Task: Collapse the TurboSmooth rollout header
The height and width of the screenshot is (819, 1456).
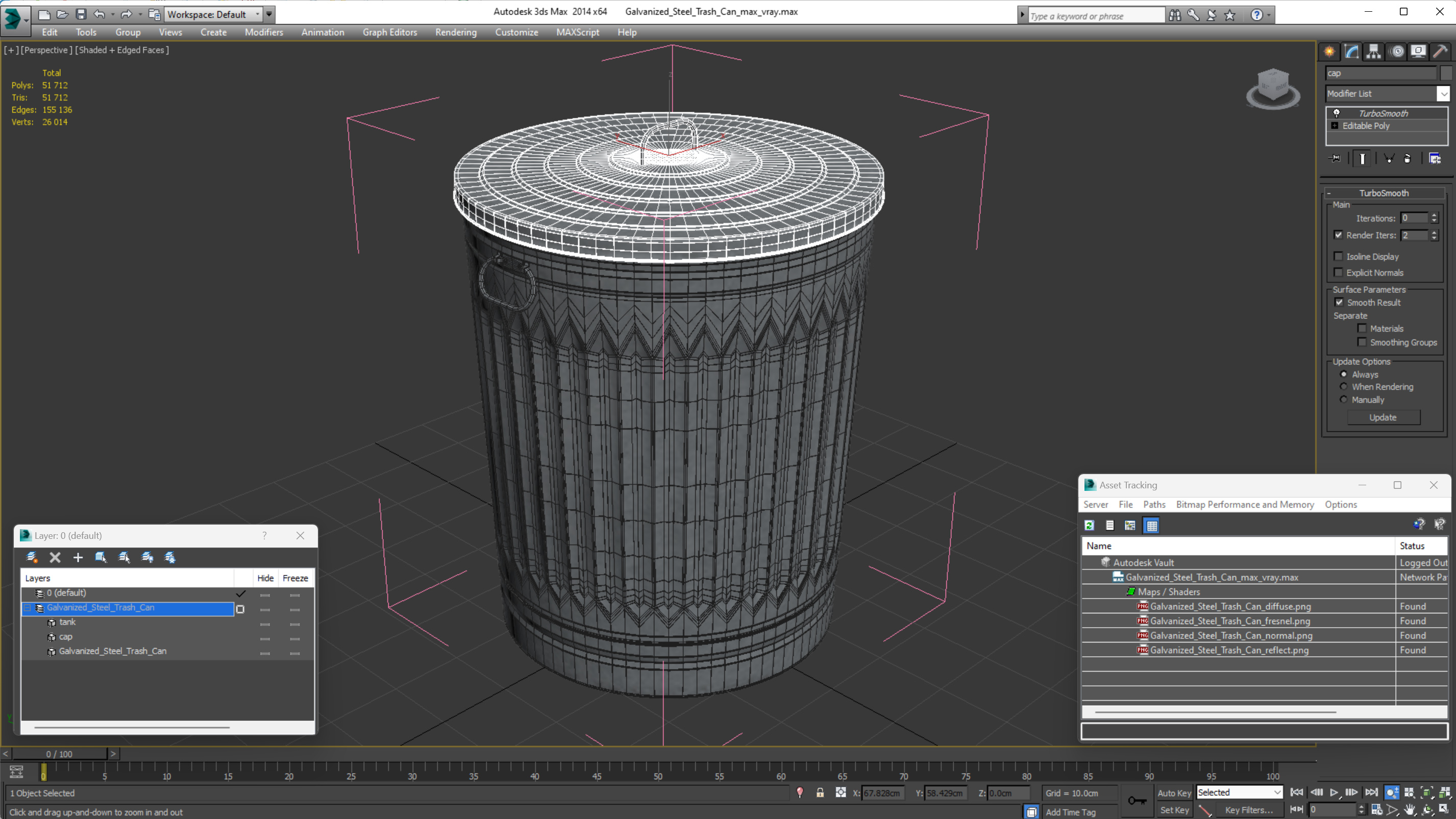Action: pos(1383,193)
